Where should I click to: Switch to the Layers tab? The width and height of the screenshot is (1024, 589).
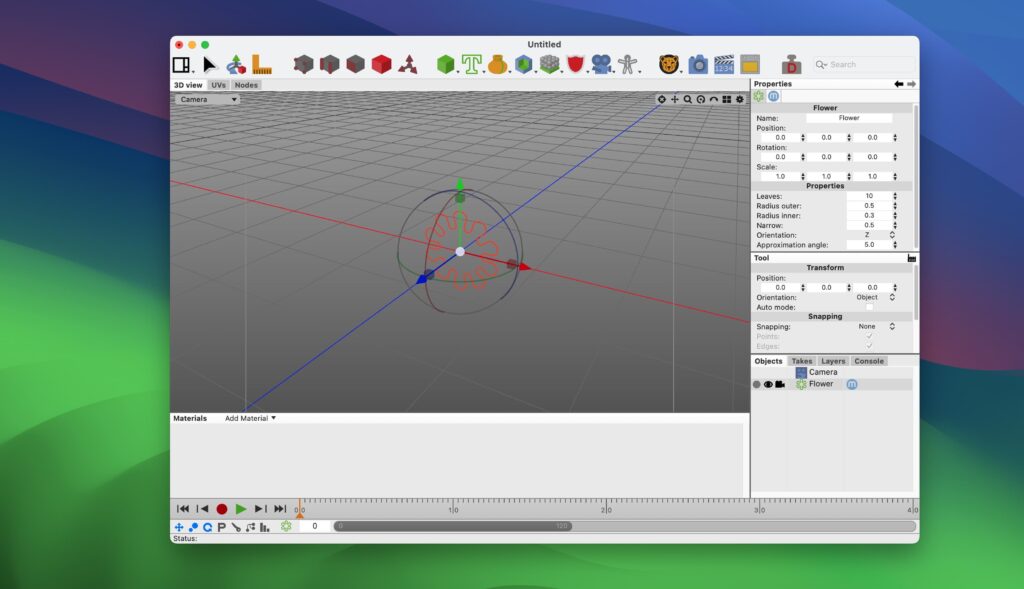pos(835,361)
